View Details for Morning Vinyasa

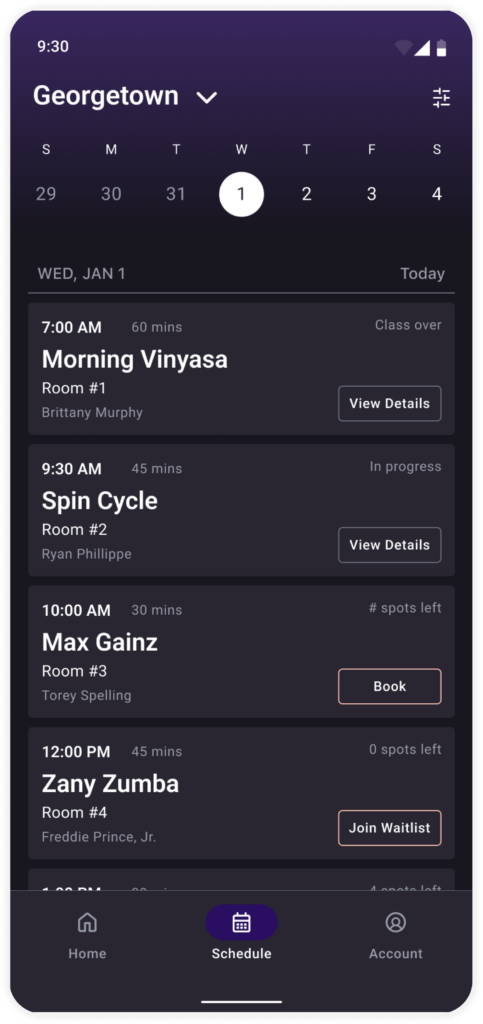click(x=390, y=404)
